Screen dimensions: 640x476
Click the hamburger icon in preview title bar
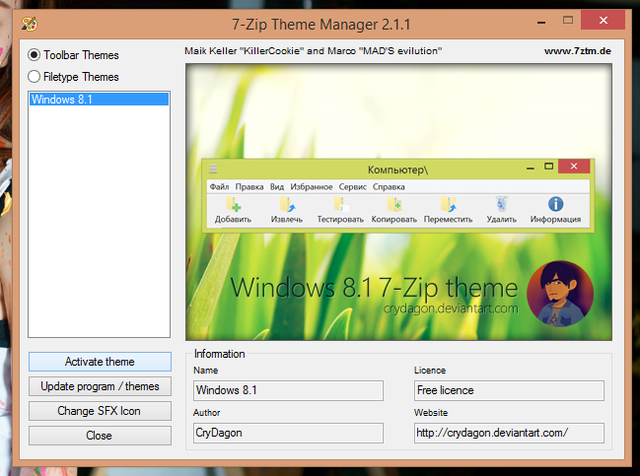213,169
